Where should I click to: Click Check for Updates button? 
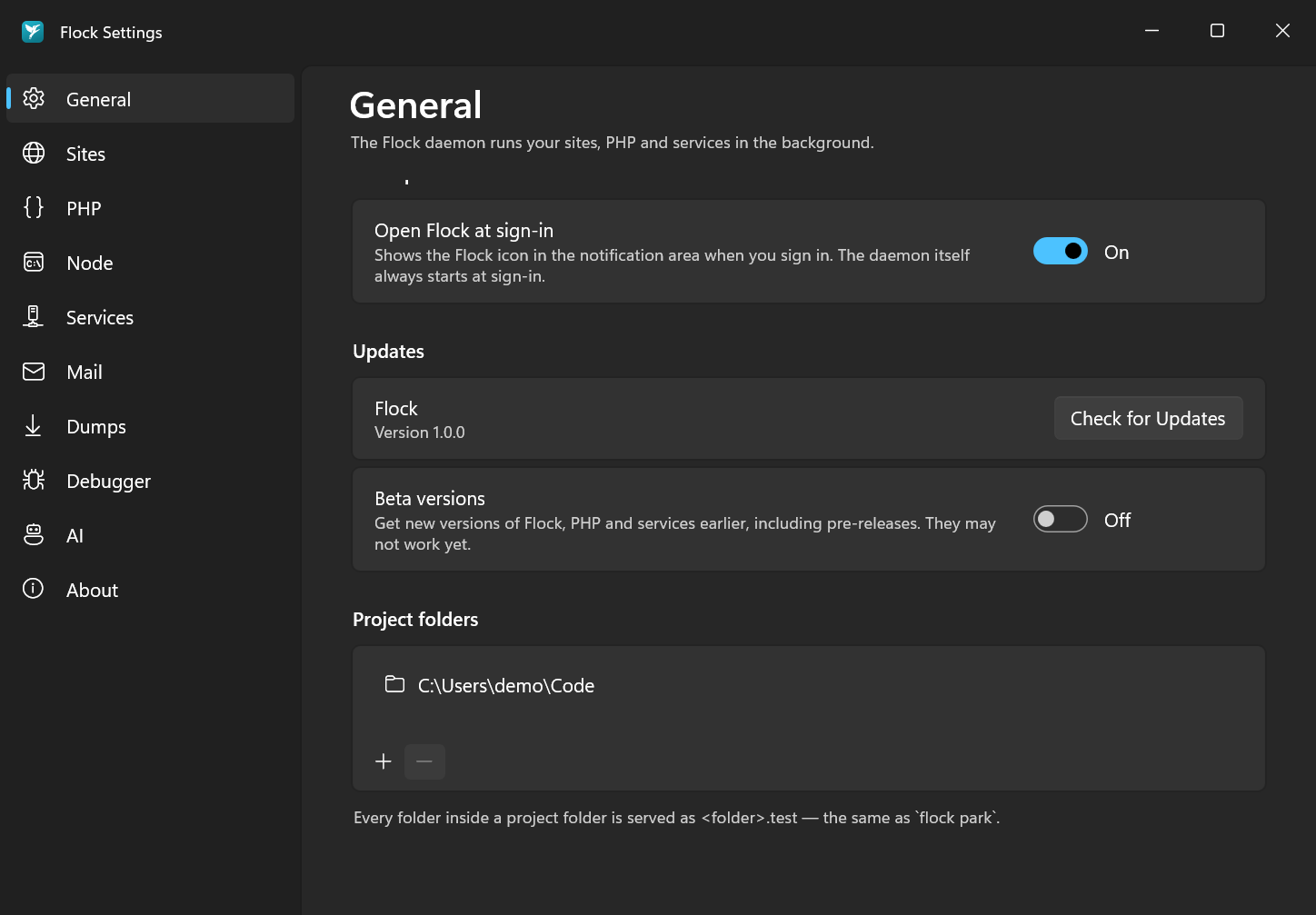click(1148, 418)
